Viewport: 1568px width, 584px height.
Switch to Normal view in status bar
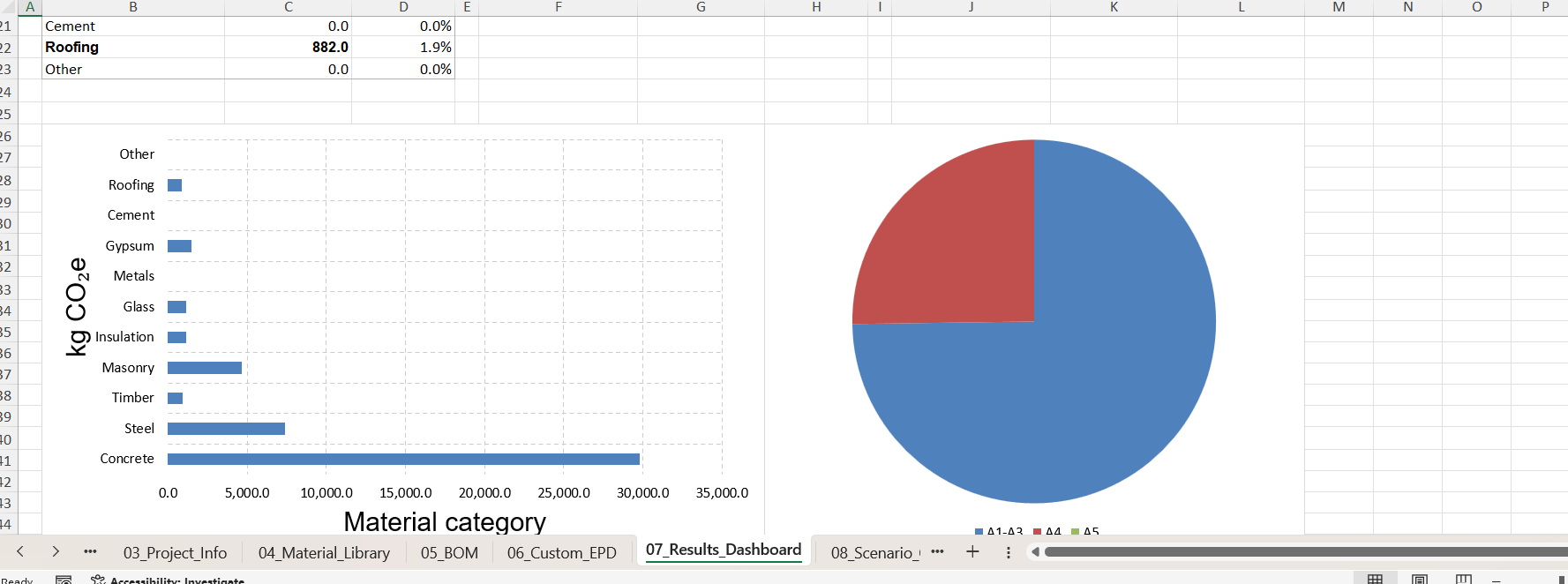pyautogui.click(x=1375, y=579)
